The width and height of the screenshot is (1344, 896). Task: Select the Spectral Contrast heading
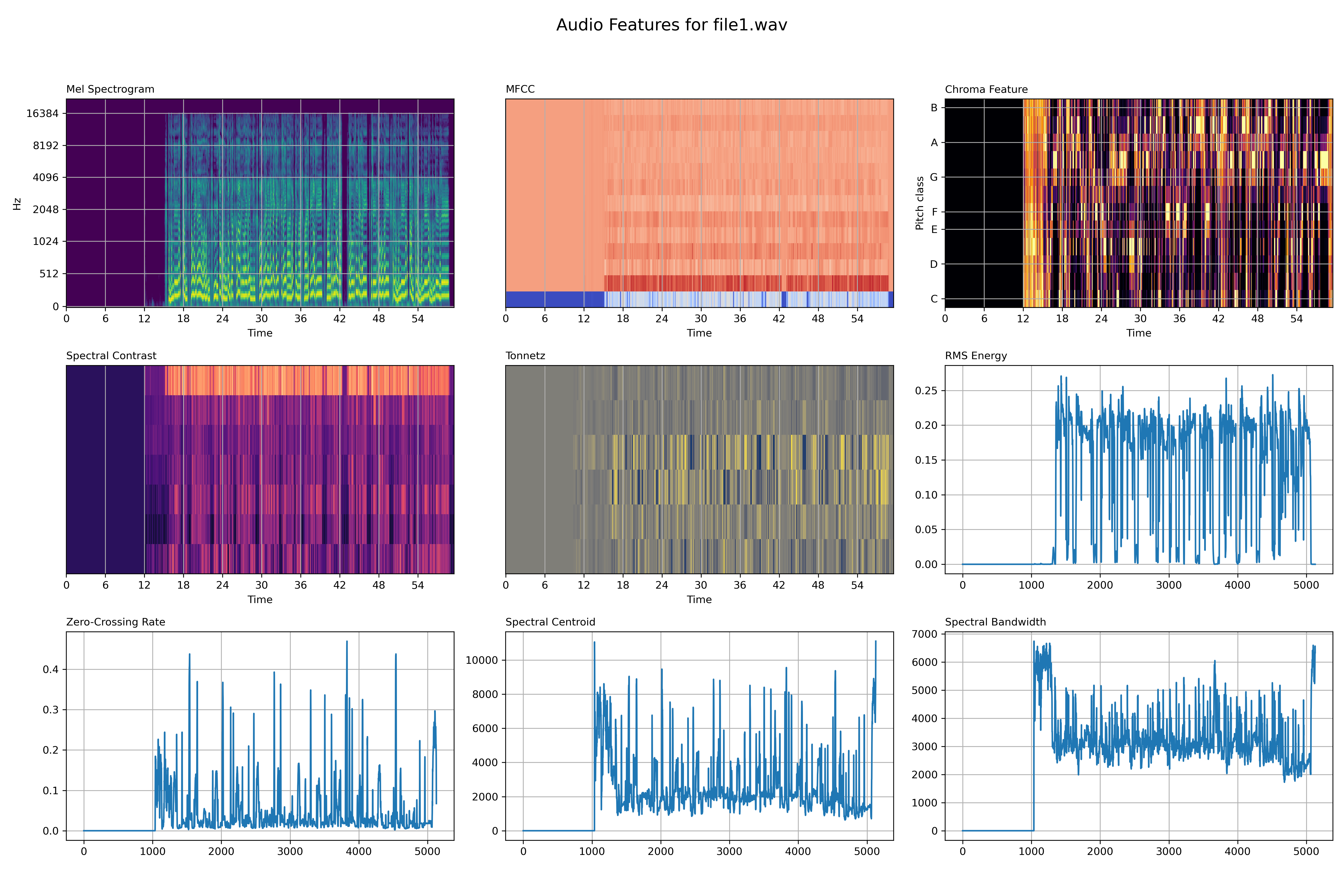point(112,355)
